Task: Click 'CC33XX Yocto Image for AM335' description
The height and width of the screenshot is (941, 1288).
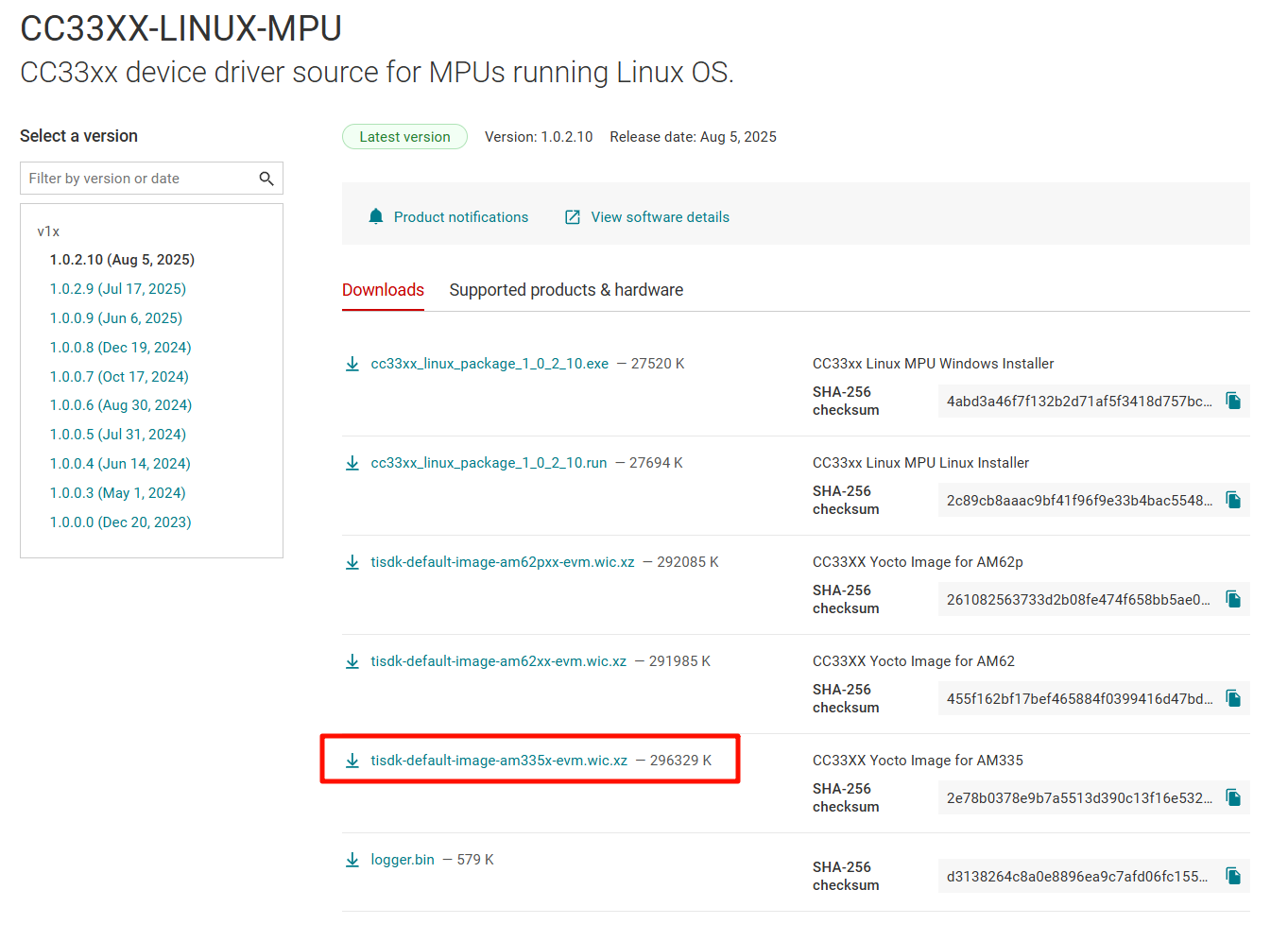Action: pyautogui.click(x=918, y=761)
